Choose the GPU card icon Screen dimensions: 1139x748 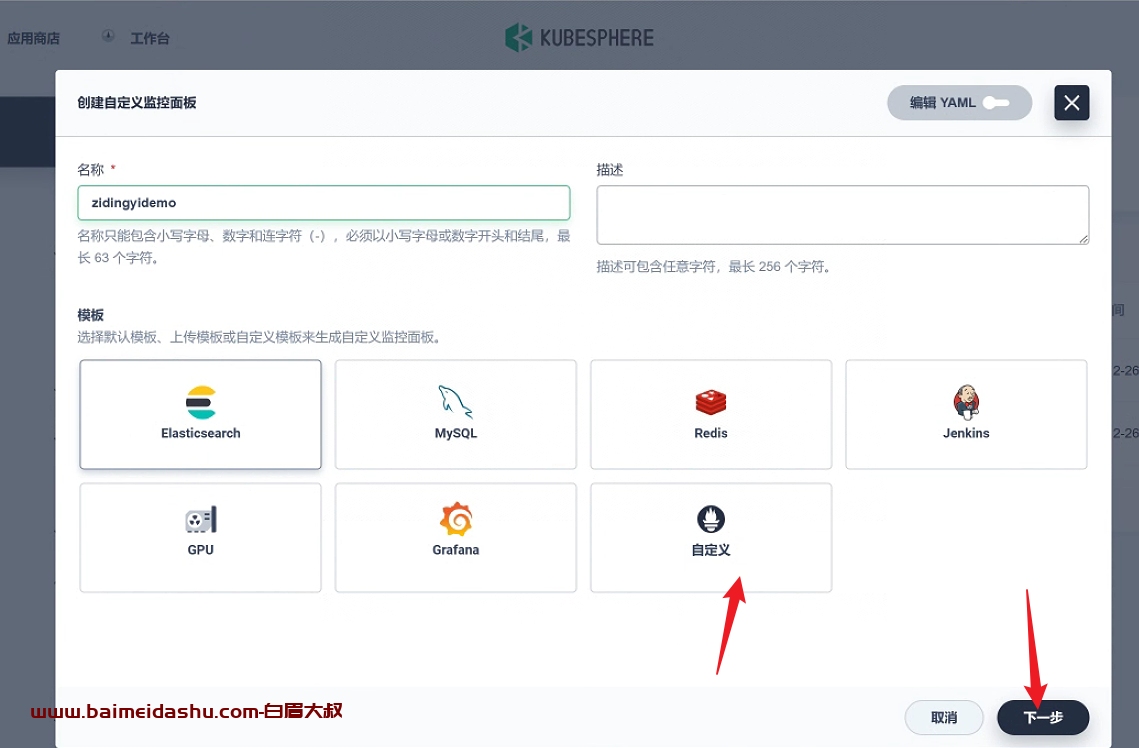click(x=200, y=520)
